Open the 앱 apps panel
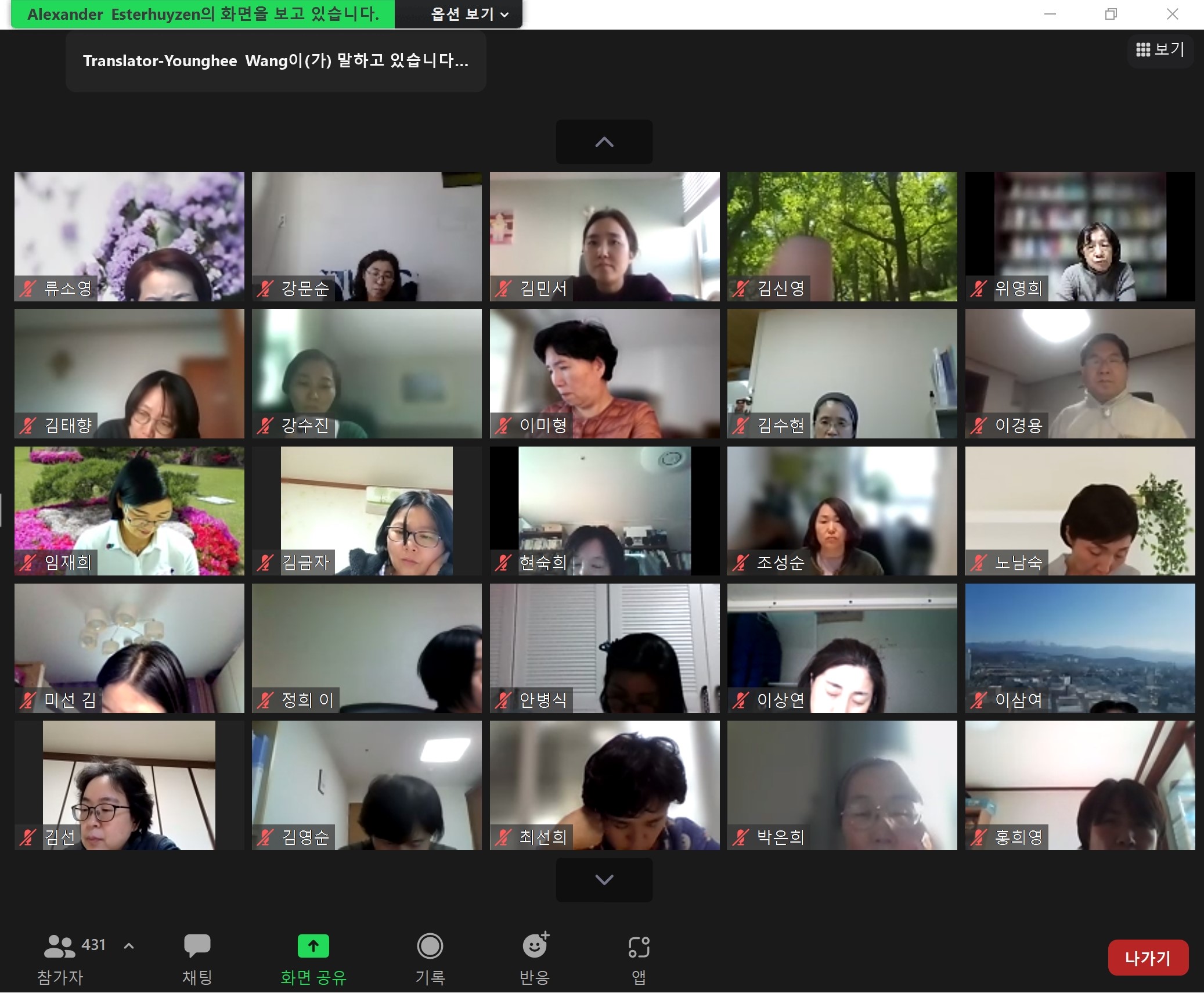The image size is (1204, 993). click(639, 959)
